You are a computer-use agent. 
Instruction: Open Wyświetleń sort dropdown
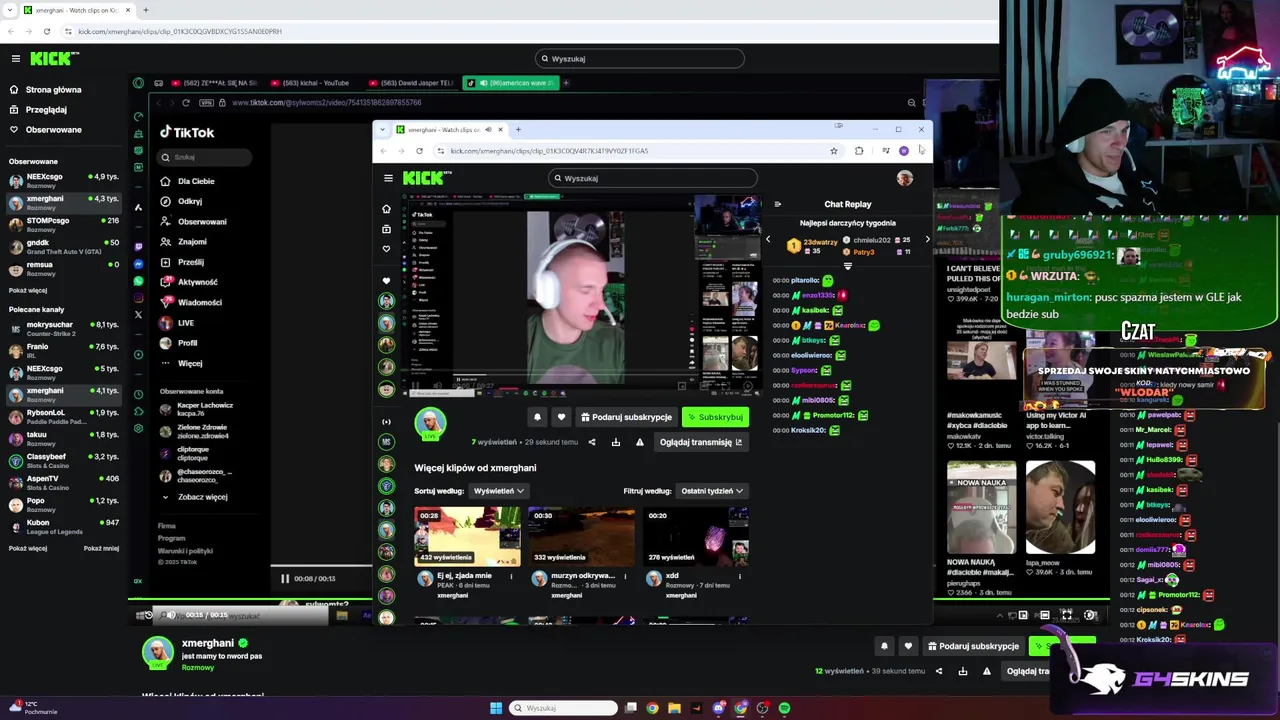click(x=498, y=491)
